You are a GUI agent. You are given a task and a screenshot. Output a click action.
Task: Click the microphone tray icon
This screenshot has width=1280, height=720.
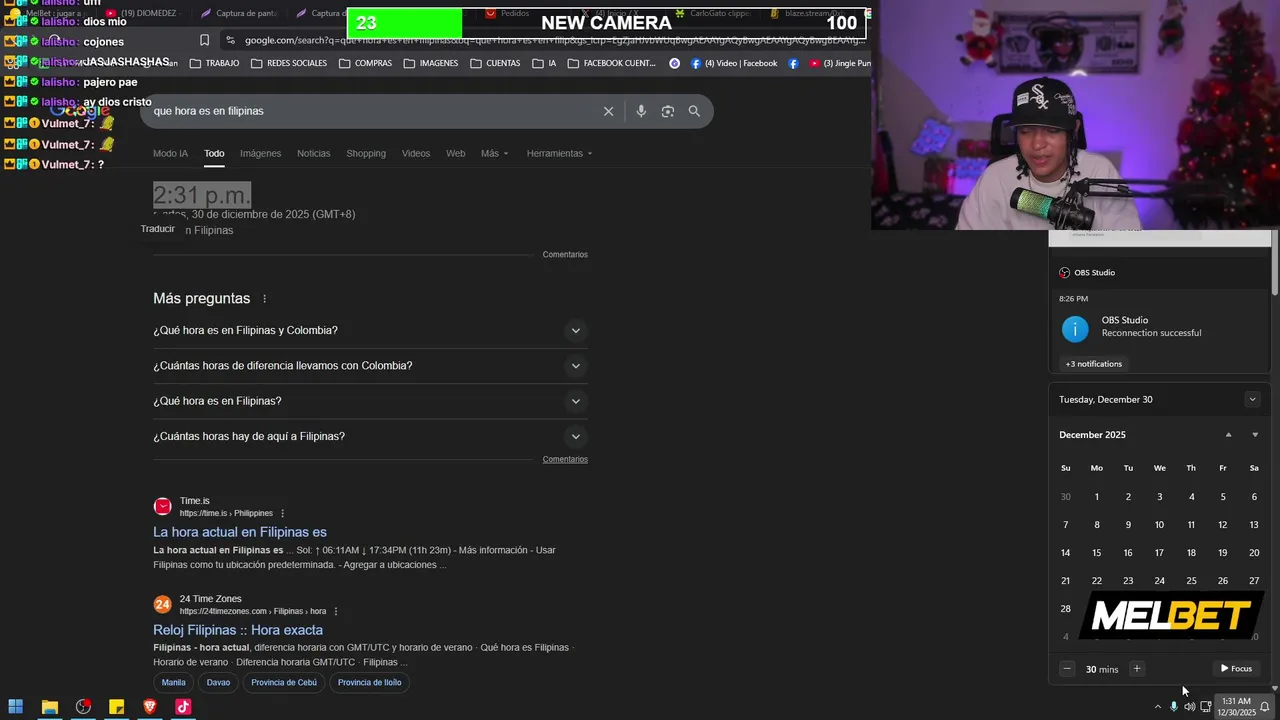click(1174, 707)
